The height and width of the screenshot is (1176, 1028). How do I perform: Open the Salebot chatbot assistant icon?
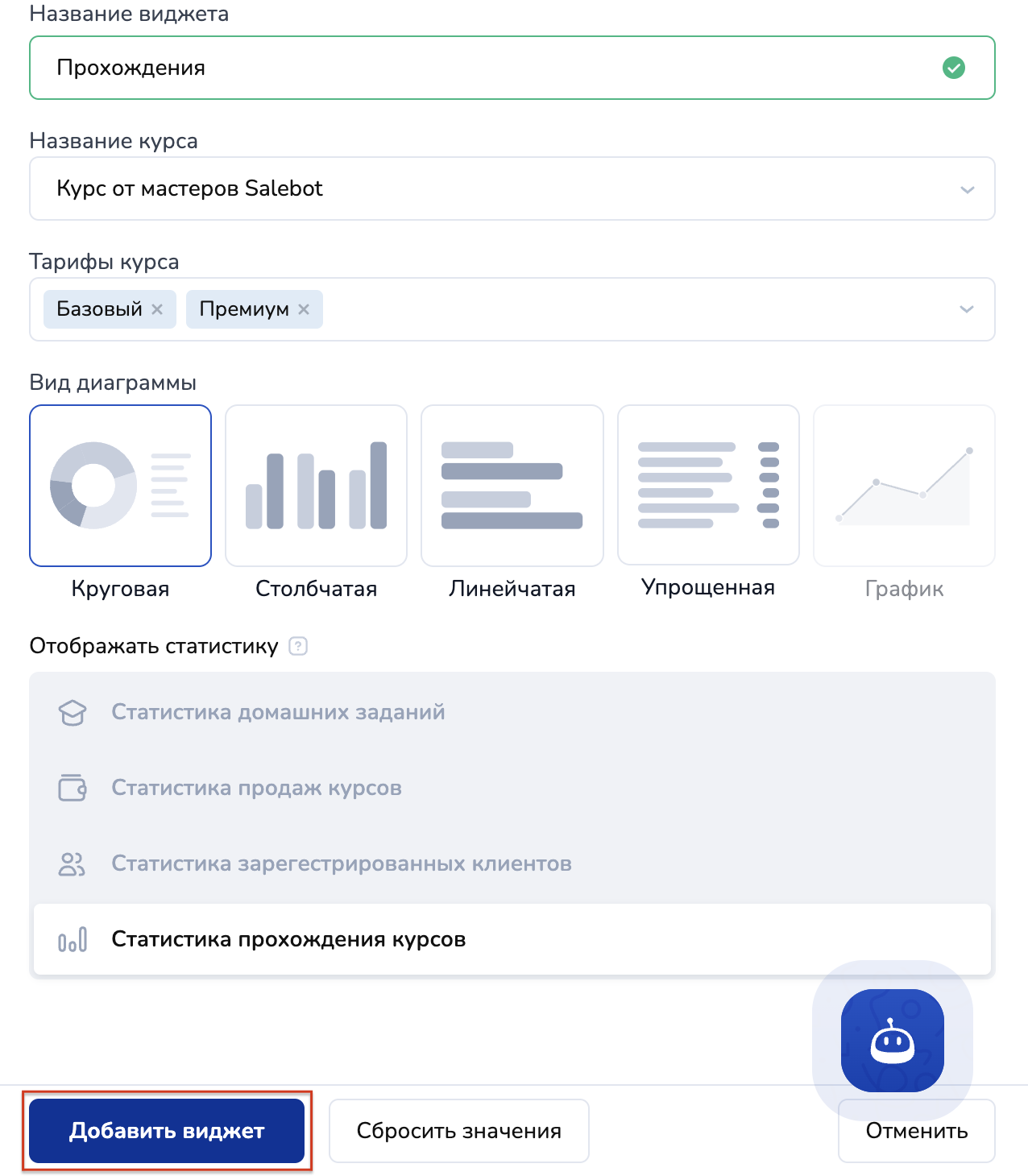(x=892, y=1040)
